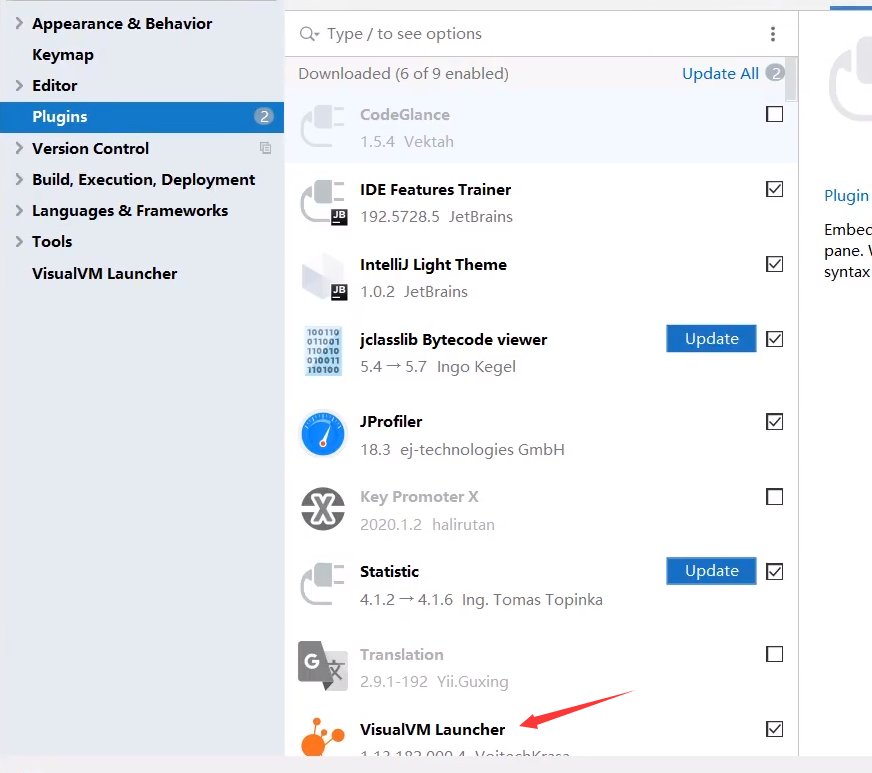This screenshot has width=872, height=773.
Task: Select the VisualVM Launcher plugin name
Action: point(432,729)
